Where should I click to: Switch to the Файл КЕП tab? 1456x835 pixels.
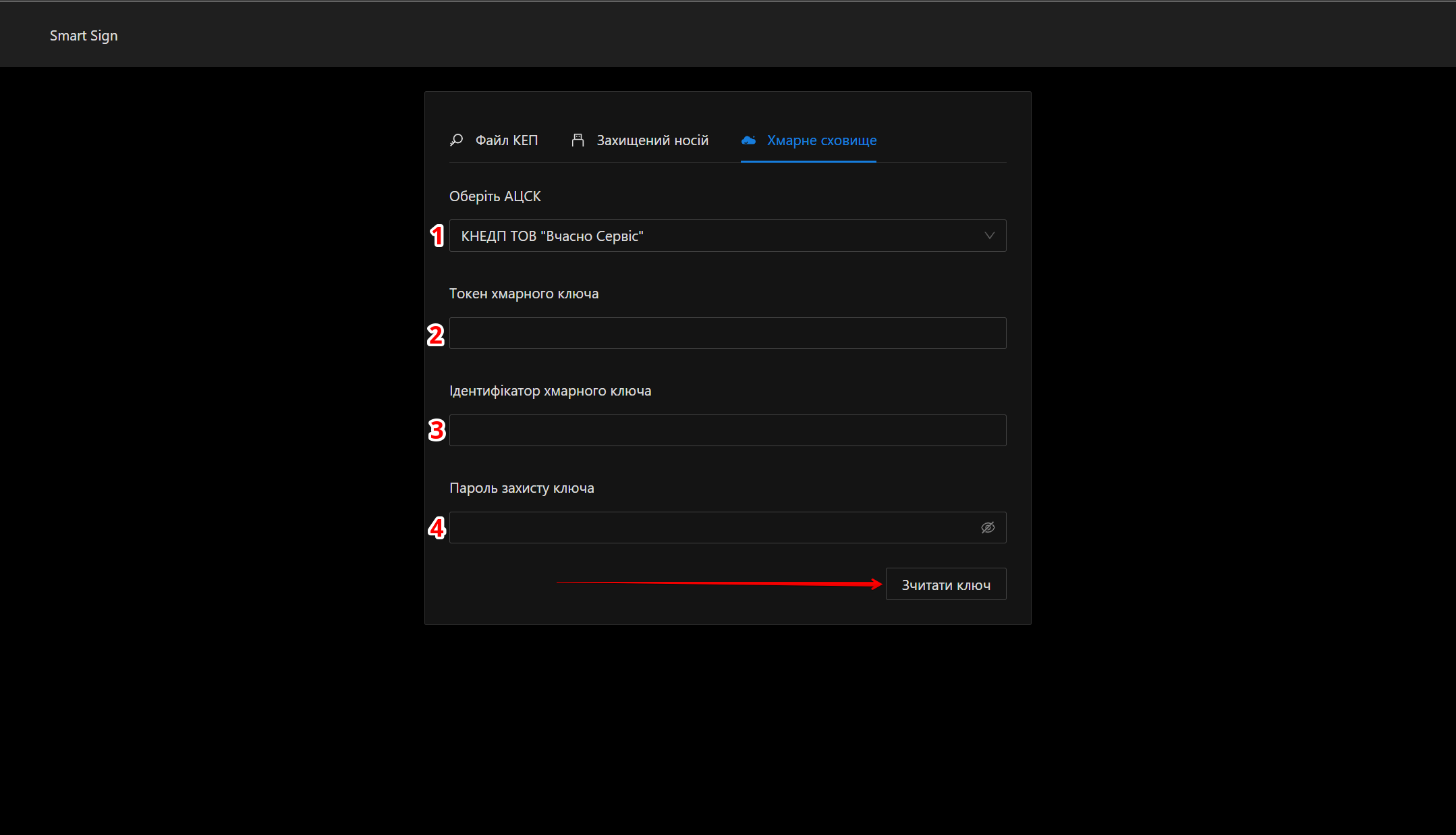click(x=506, y=140)
